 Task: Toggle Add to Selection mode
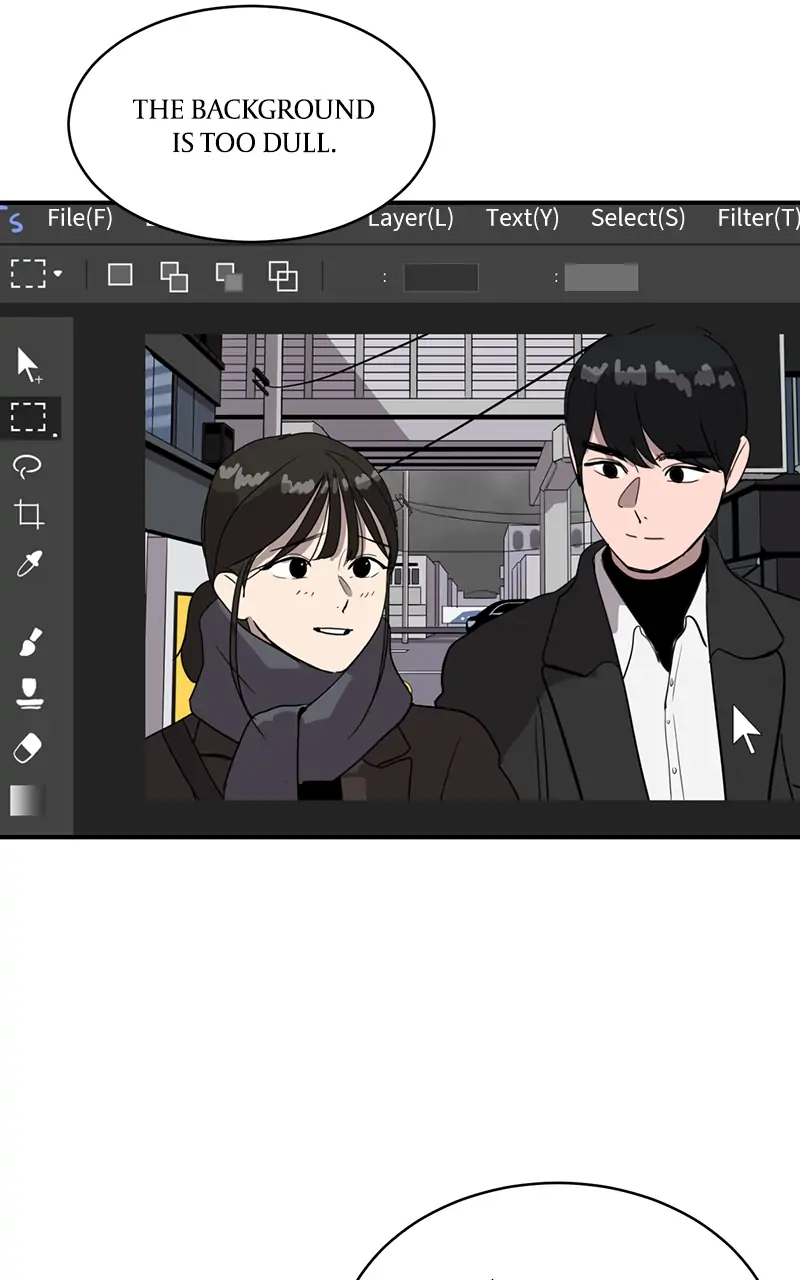pos(174,276)
